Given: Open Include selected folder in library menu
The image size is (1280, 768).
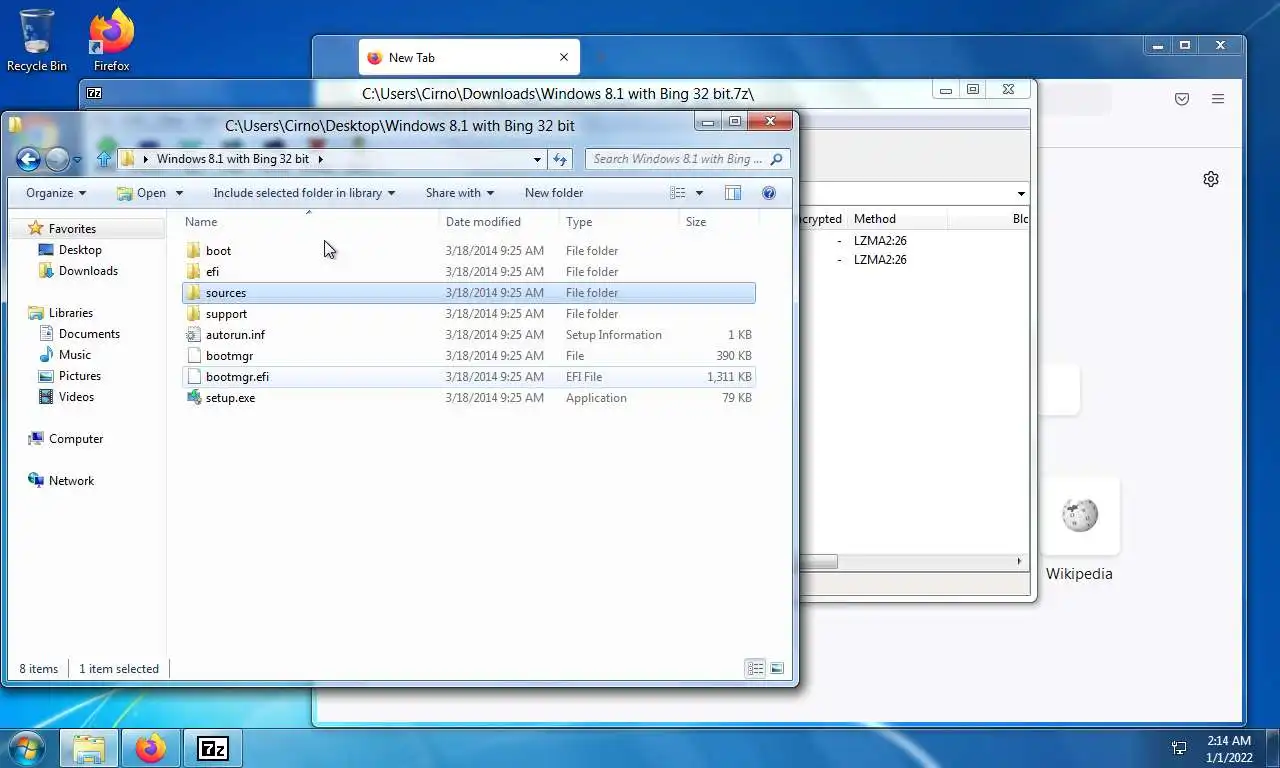Looking at the screenshot, I should click(304, 193).
